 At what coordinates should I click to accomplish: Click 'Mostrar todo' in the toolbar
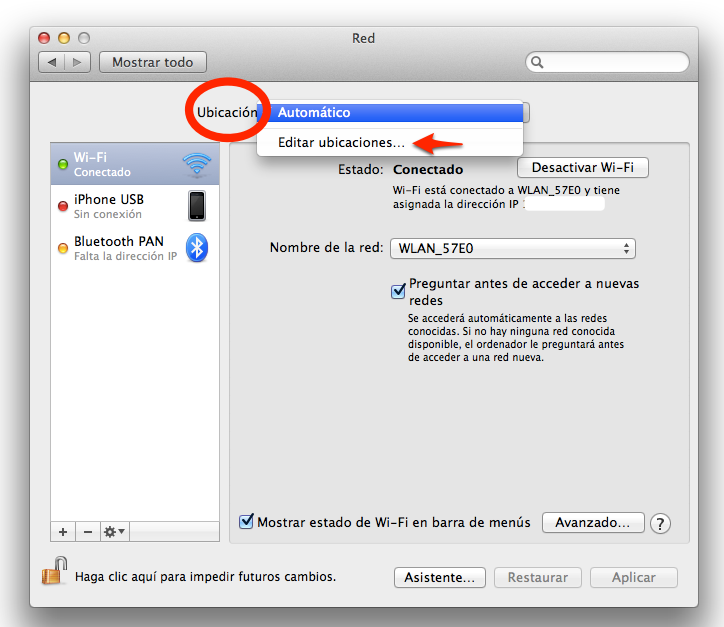coord(152,62)
